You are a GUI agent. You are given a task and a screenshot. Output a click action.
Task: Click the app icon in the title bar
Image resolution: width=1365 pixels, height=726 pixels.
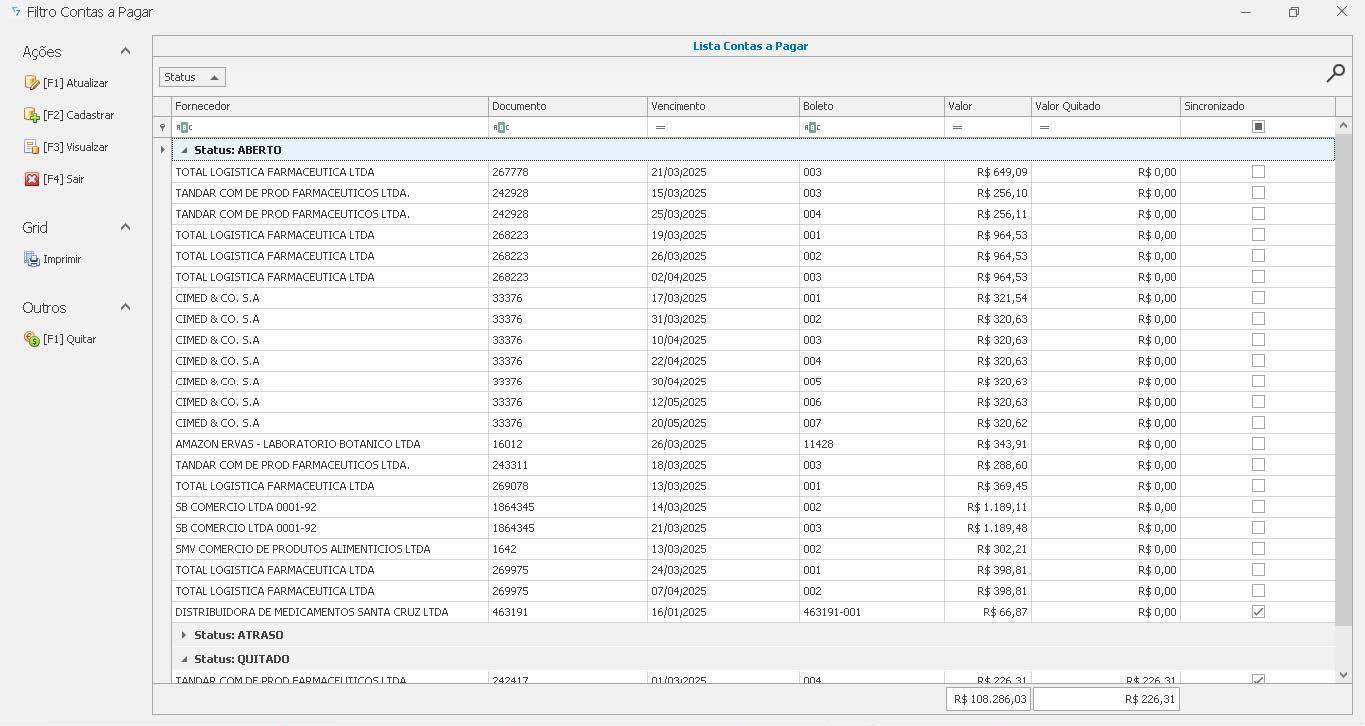point(15,12)
